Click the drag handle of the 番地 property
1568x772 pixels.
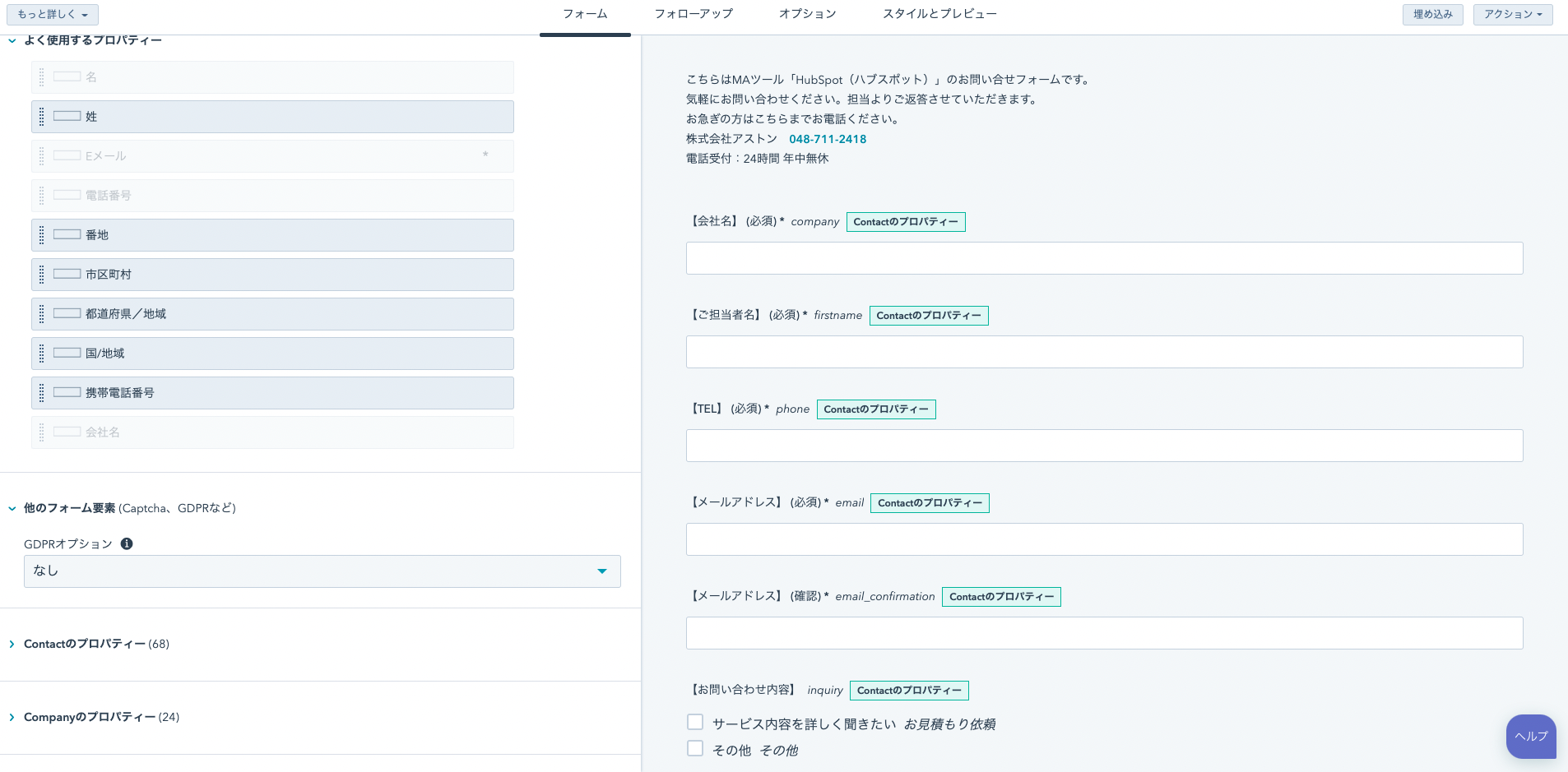[42, 235]
